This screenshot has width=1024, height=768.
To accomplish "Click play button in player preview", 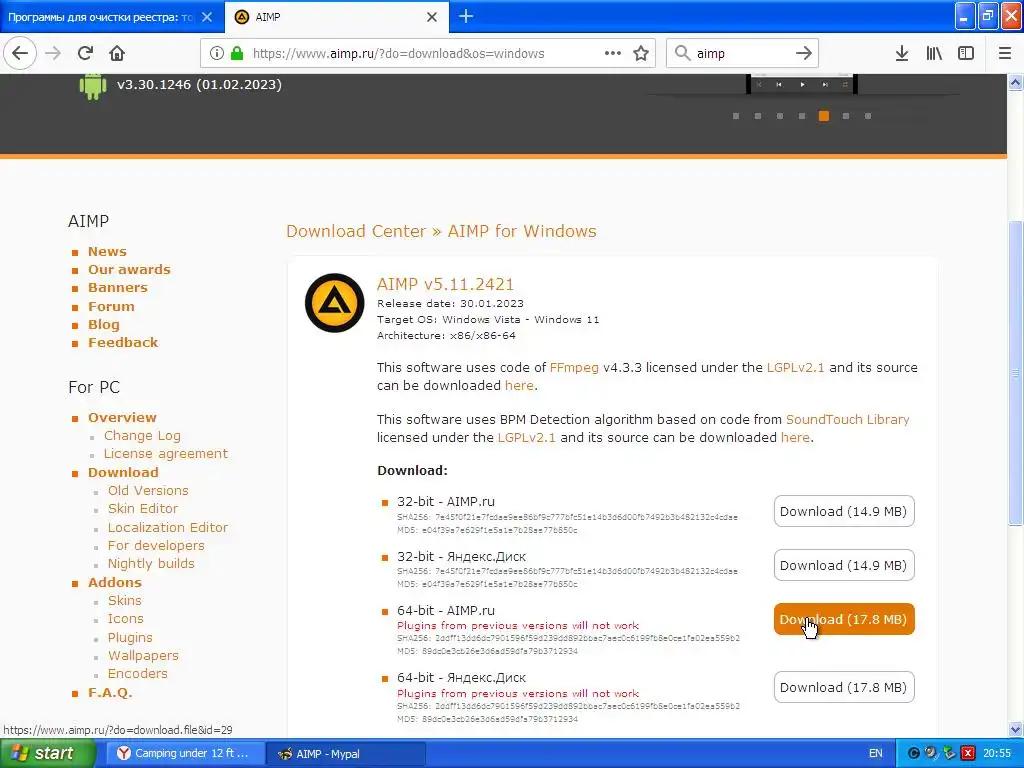I will 802,84.
